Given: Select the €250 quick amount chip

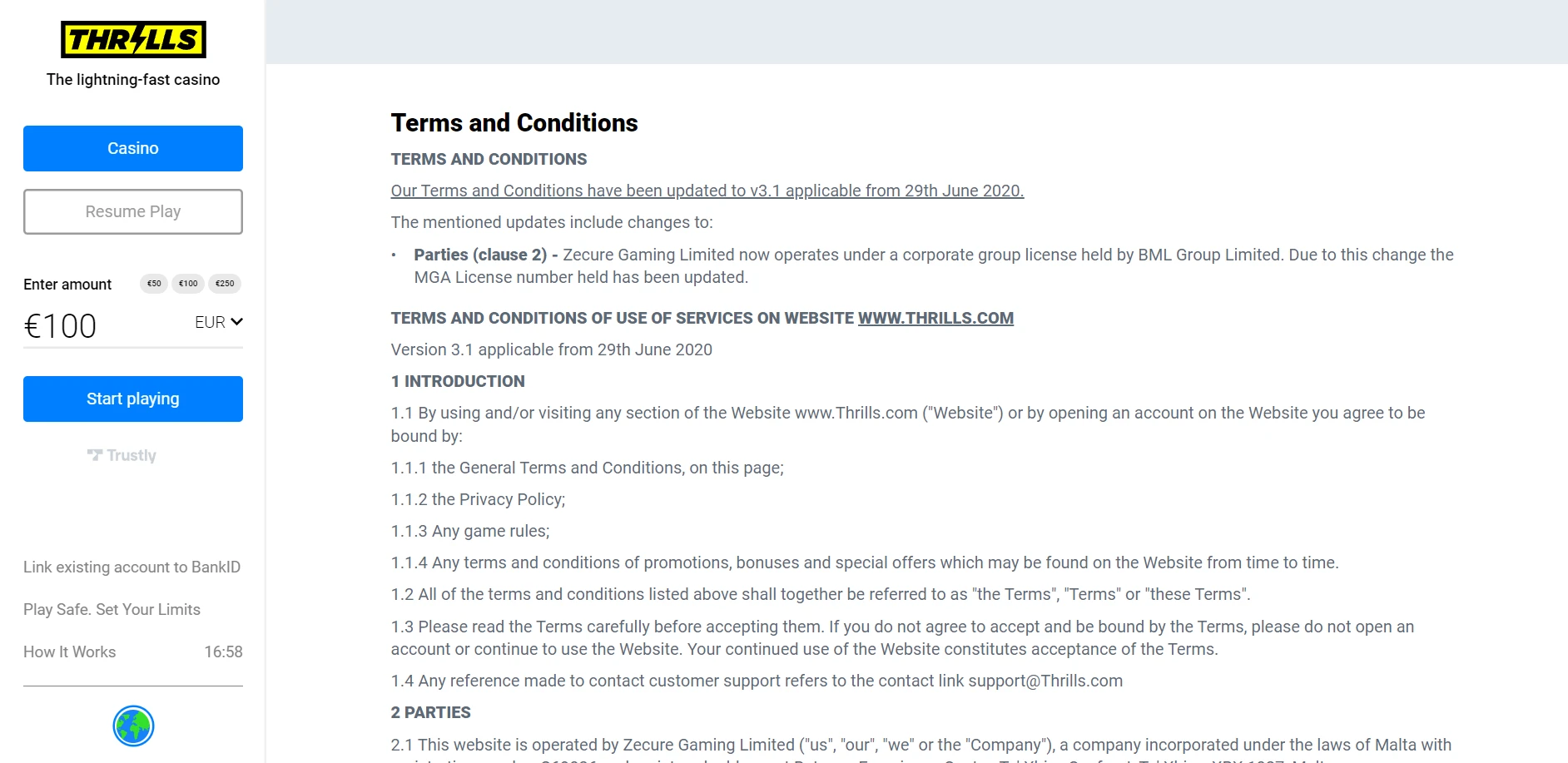Looking at the screenshot, I should pos(225,284).
